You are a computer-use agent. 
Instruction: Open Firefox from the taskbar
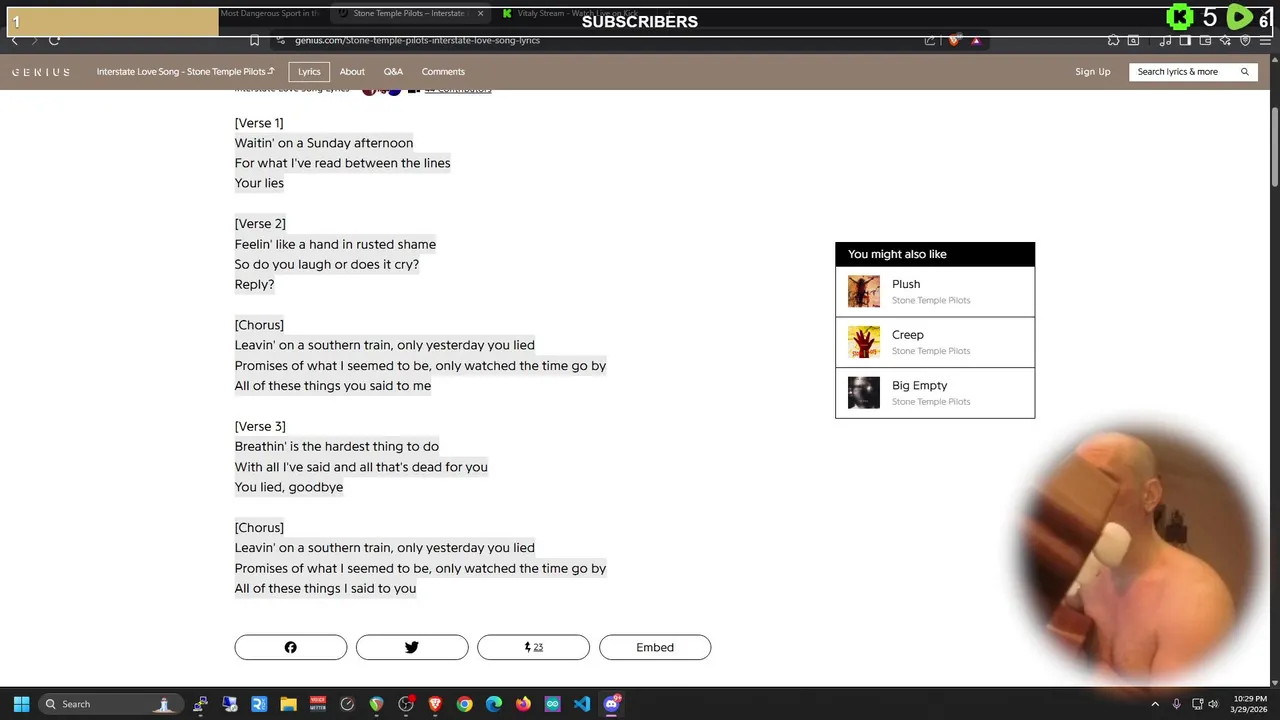523,704
